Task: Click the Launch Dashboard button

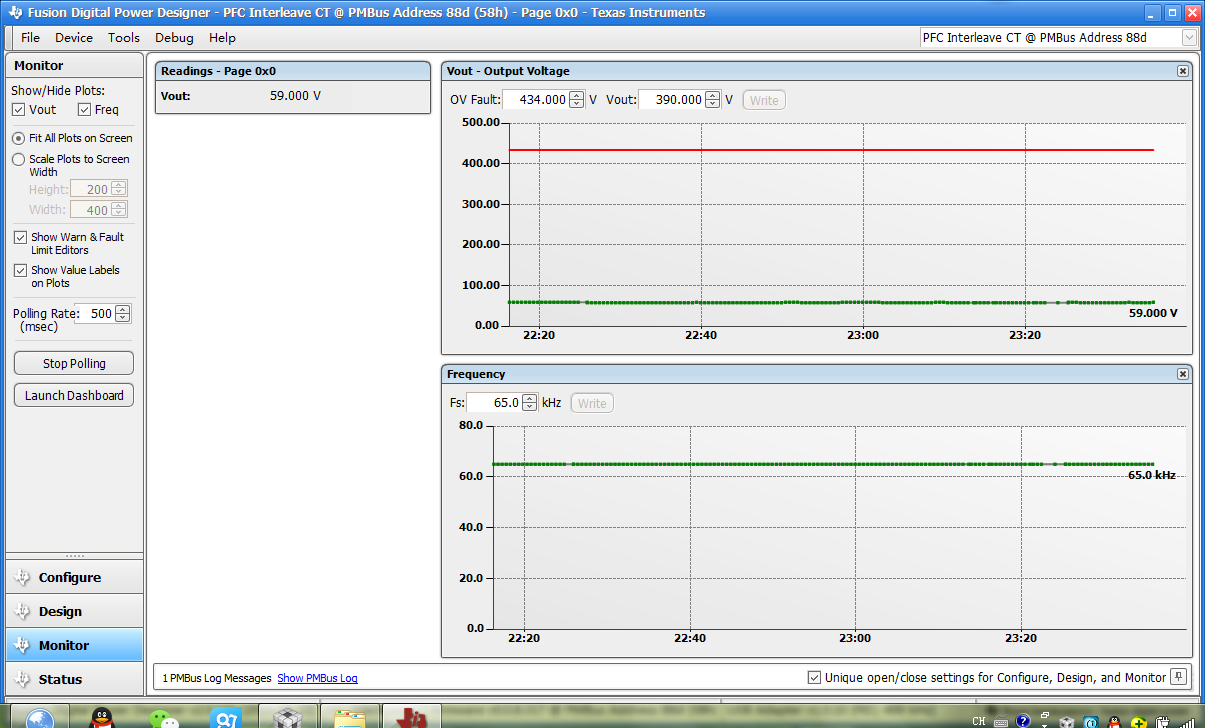Action: (74, 395)
